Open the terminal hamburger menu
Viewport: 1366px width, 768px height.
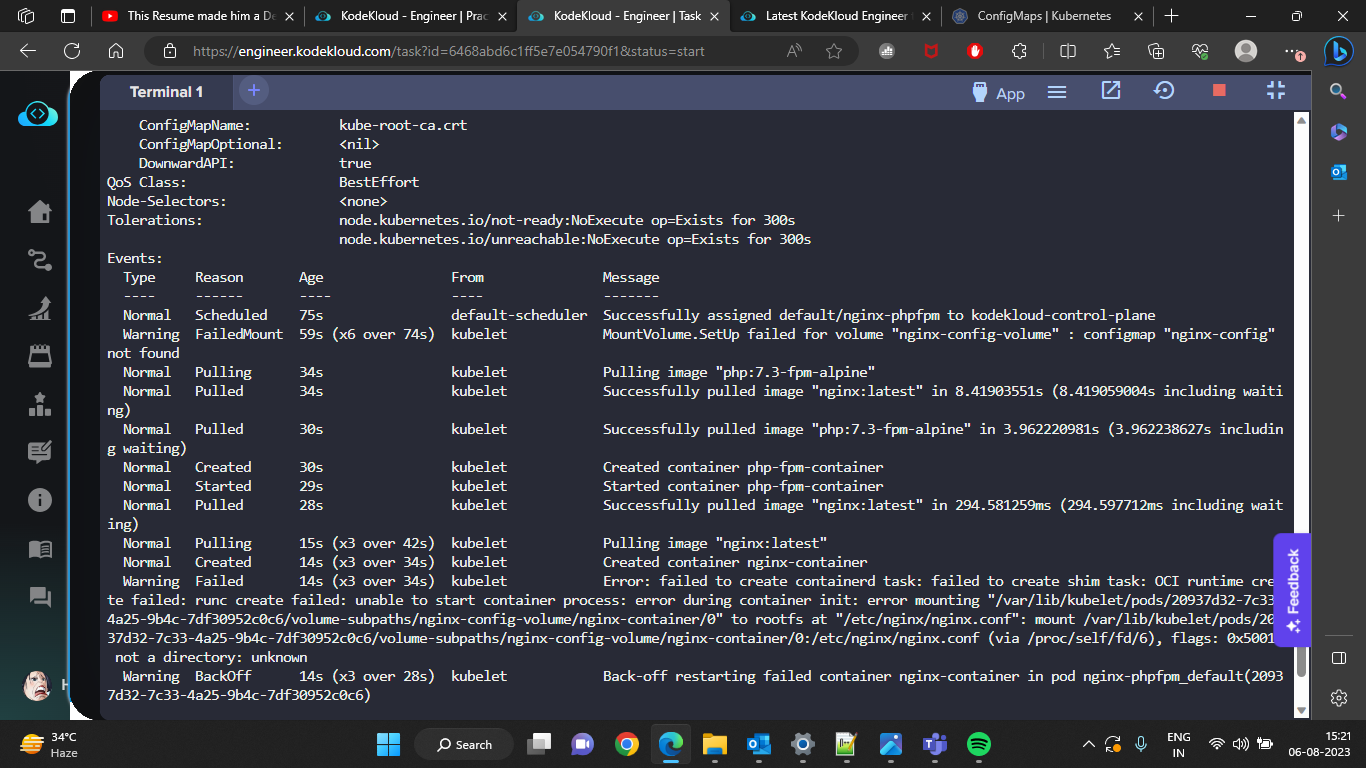pyautogui.click(x=1057, y=92)
